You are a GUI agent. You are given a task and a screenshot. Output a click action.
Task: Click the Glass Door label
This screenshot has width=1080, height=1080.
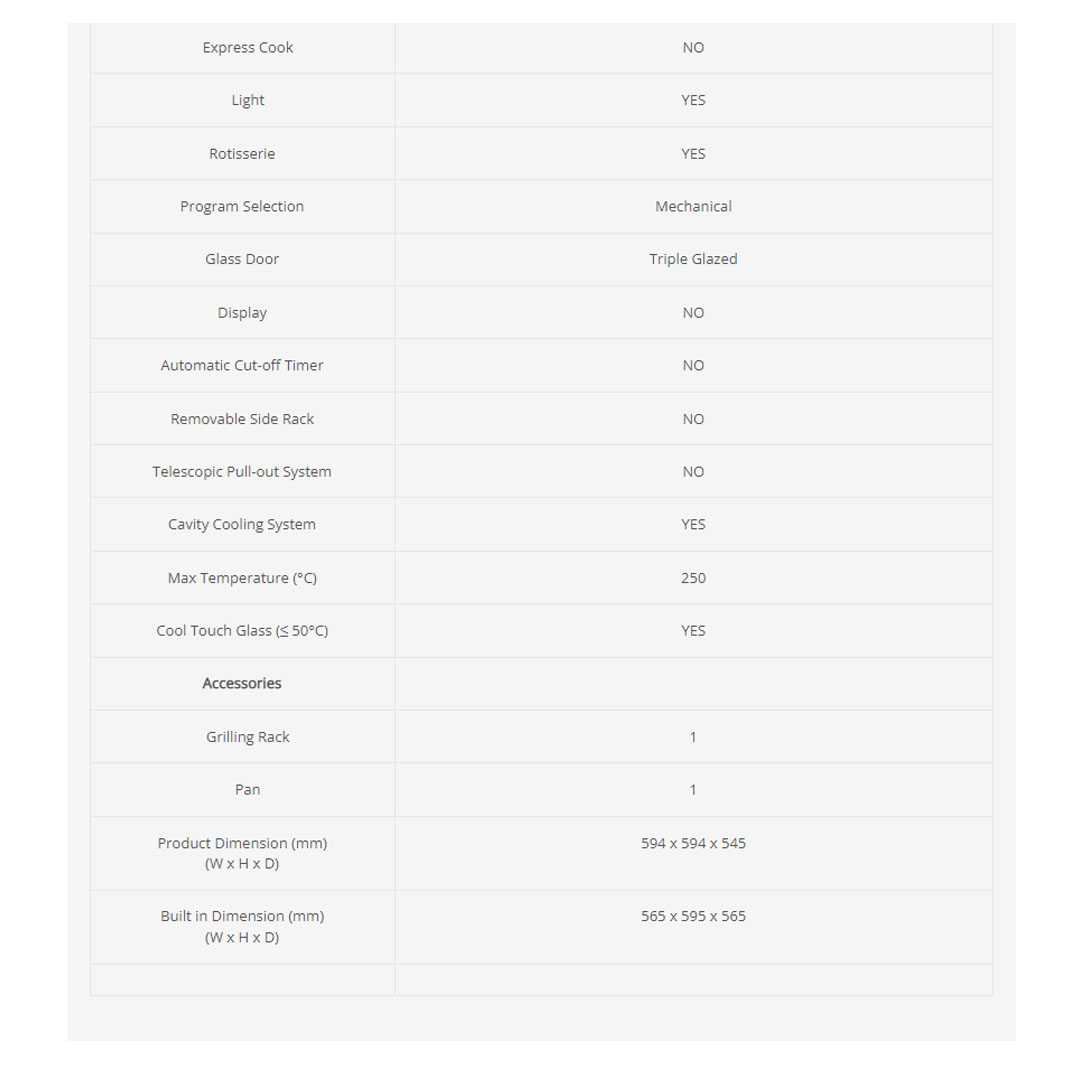[242, 259]
